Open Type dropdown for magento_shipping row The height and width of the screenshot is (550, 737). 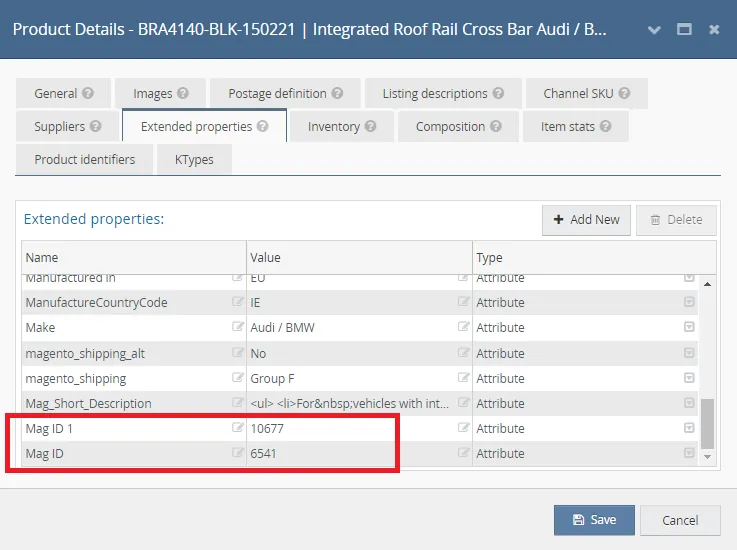[x=689, y=377]
